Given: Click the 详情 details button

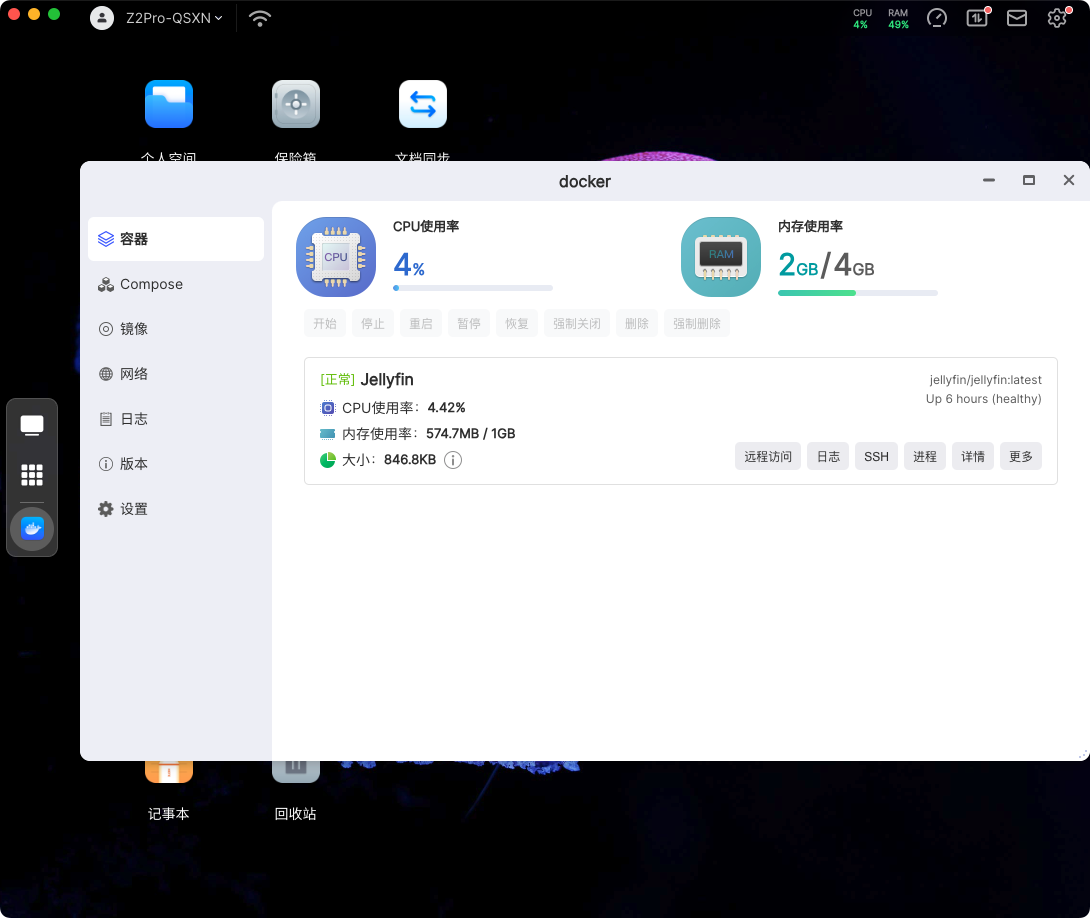Looking at the screenshot, I should click(973, 457).
